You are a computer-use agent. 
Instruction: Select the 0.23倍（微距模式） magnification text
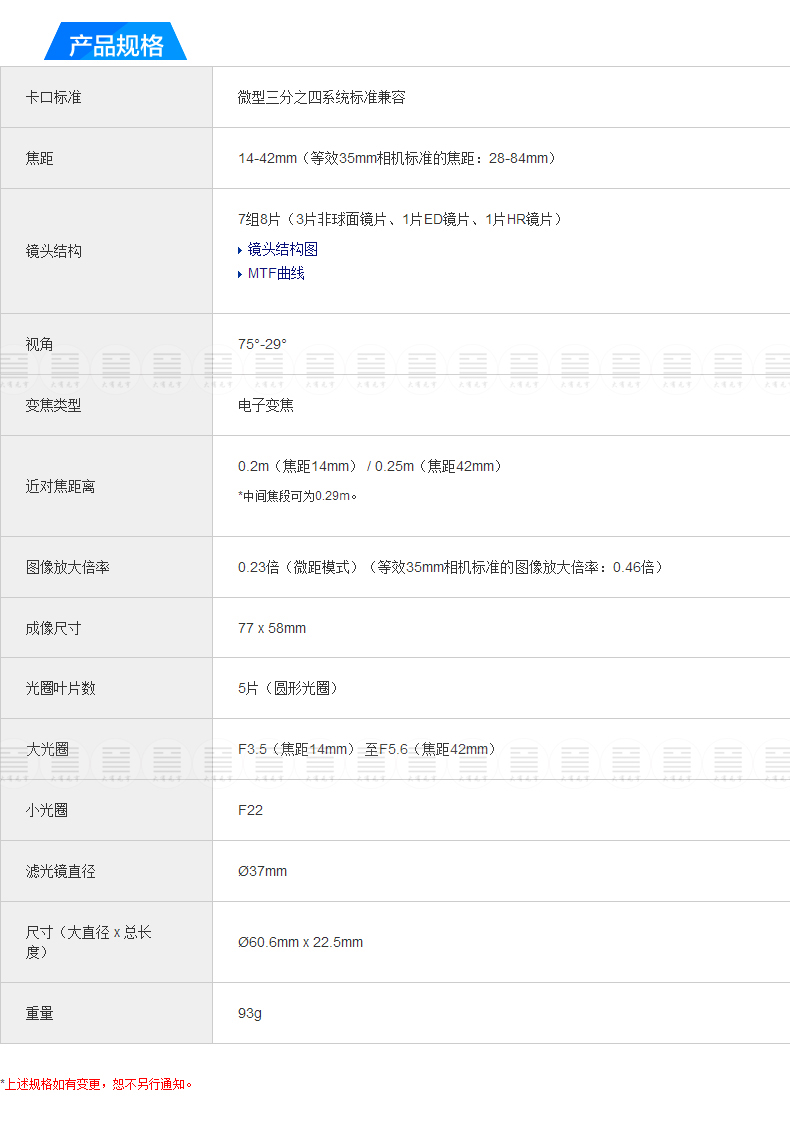pos(298,567)
